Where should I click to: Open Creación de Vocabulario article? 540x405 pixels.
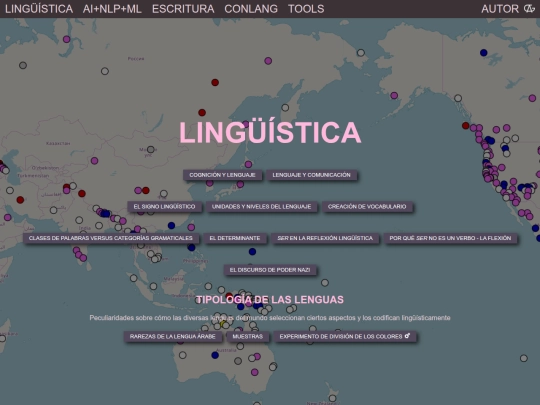[x=367, y=207]
